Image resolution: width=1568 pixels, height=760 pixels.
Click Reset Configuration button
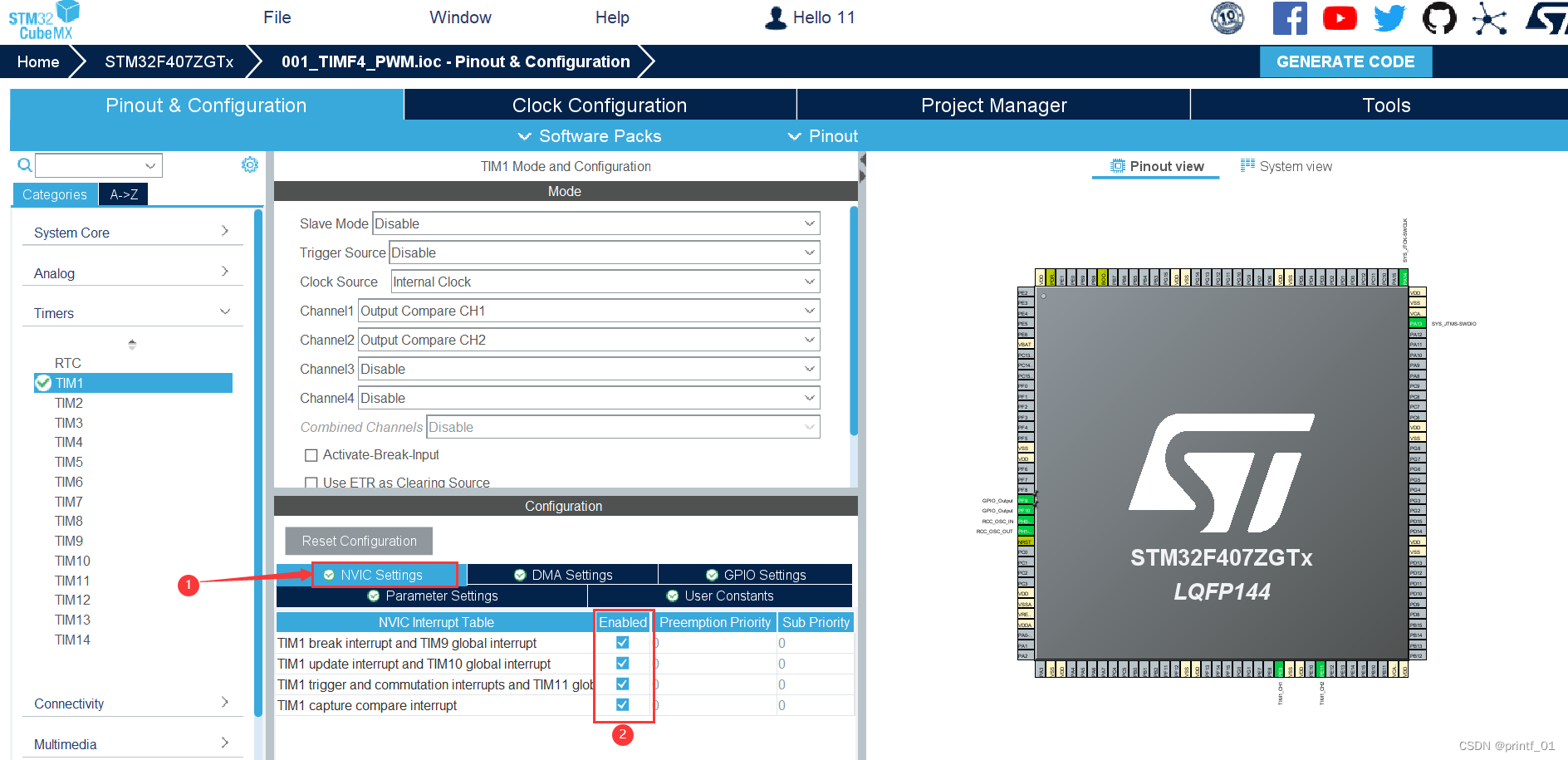[x=359, y=541]
